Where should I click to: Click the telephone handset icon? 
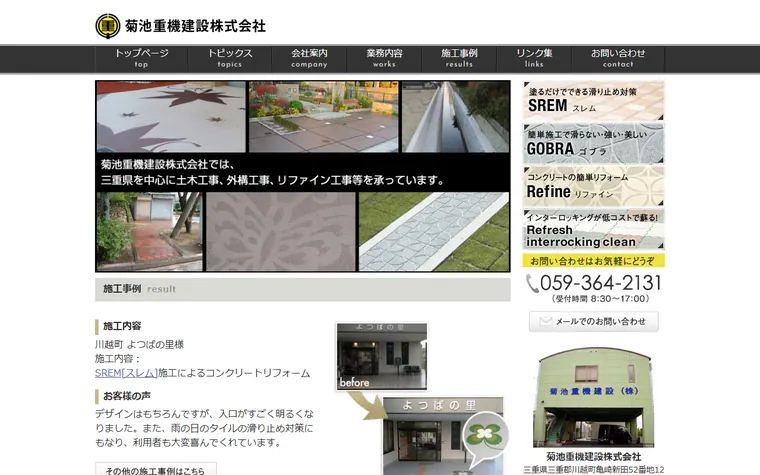click(532, 284)
